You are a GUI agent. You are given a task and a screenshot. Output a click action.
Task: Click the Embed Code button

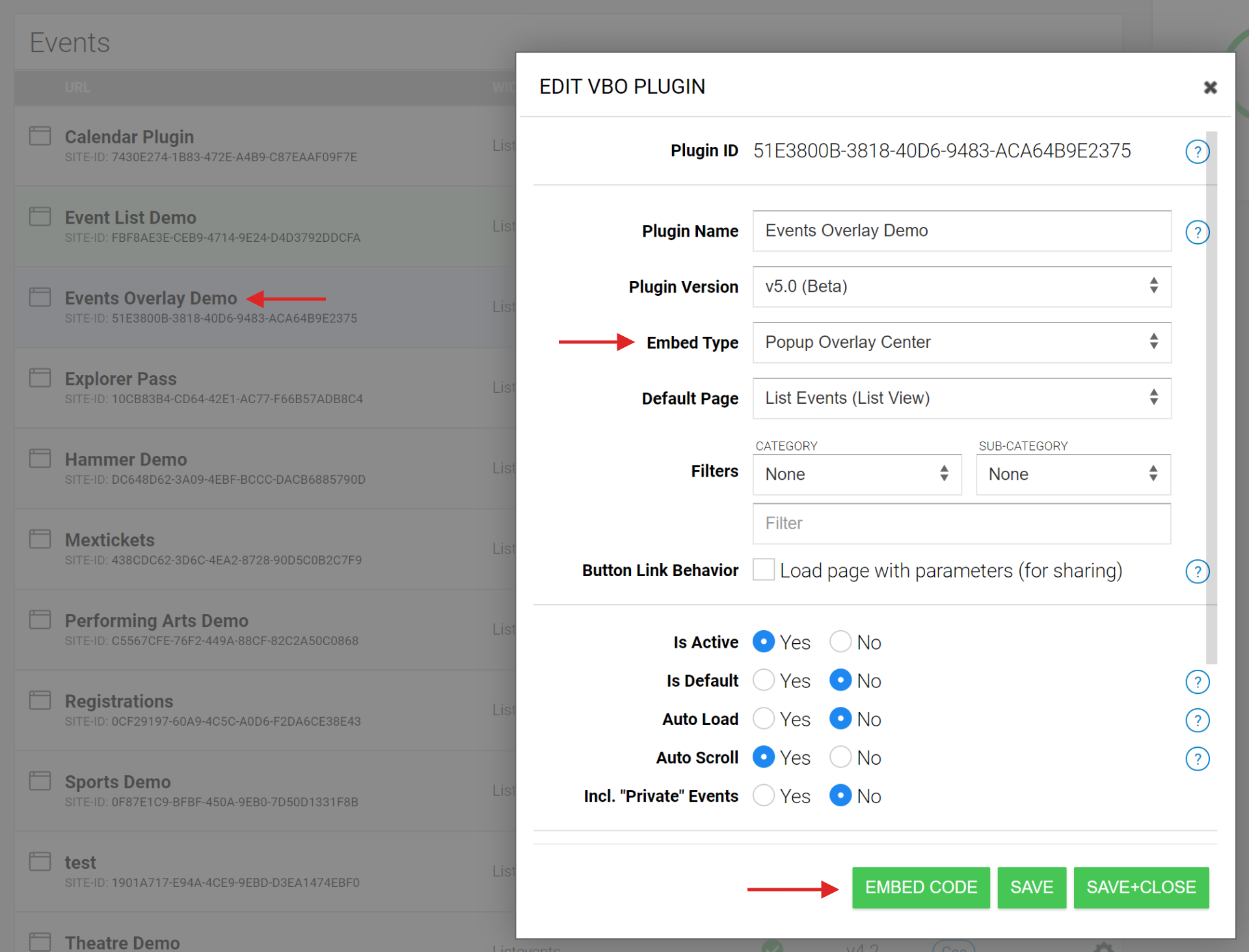click(921, 888)
